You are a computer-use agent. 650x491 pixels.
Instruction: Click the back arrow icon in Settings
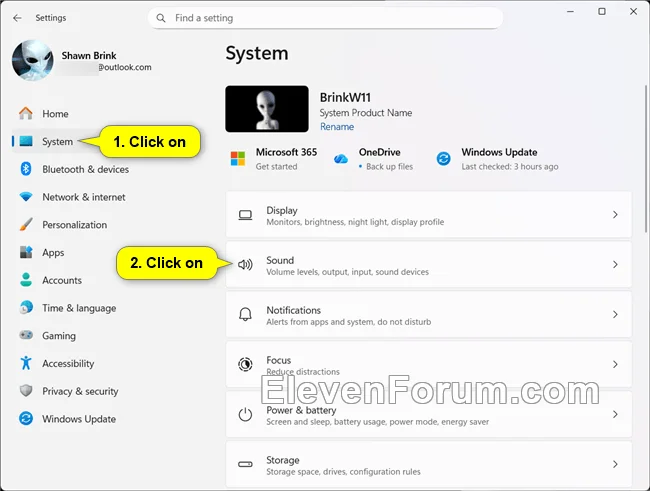(x=17, y=18)
